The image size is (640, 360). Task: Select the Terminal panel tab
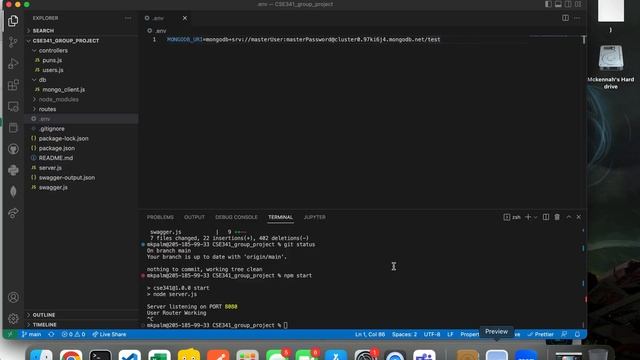pyautogui.click(x=280, y=217)
